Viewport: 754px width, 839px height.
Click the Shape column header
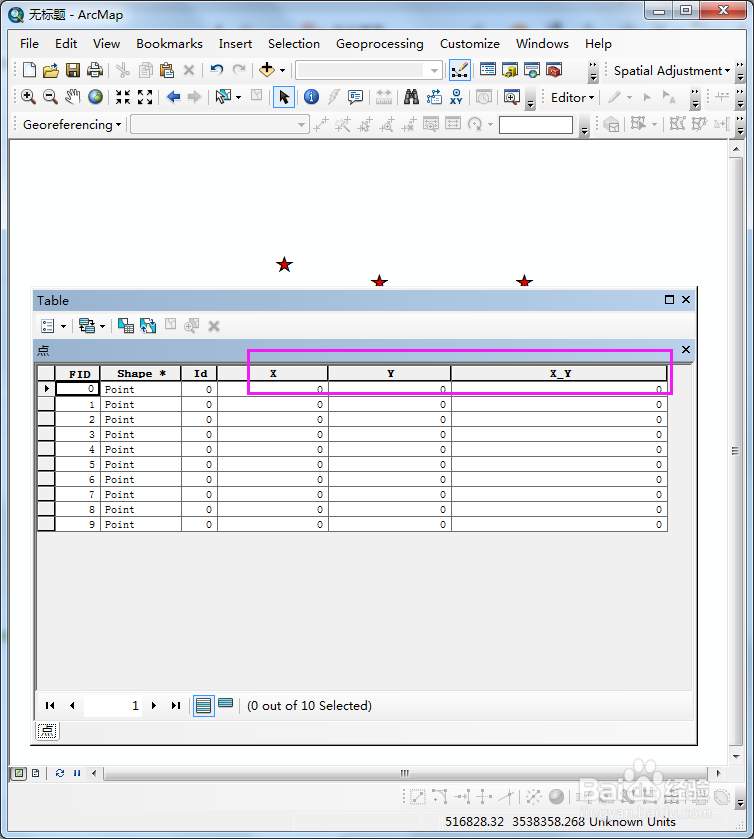tap(141, 373)
